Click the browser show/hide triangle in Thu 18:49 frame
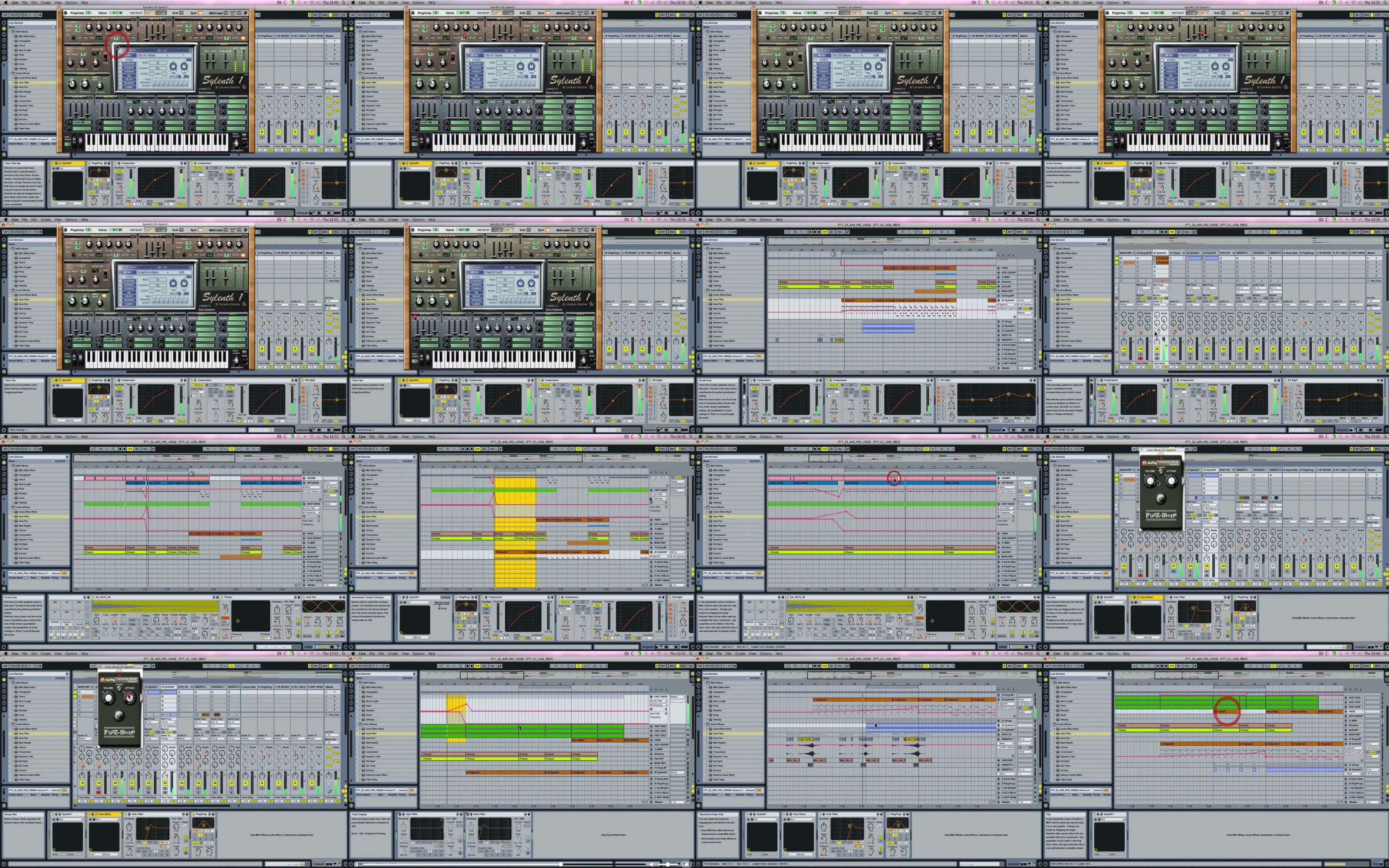The width and height of the screenshot is (1389, 868). 3,23
